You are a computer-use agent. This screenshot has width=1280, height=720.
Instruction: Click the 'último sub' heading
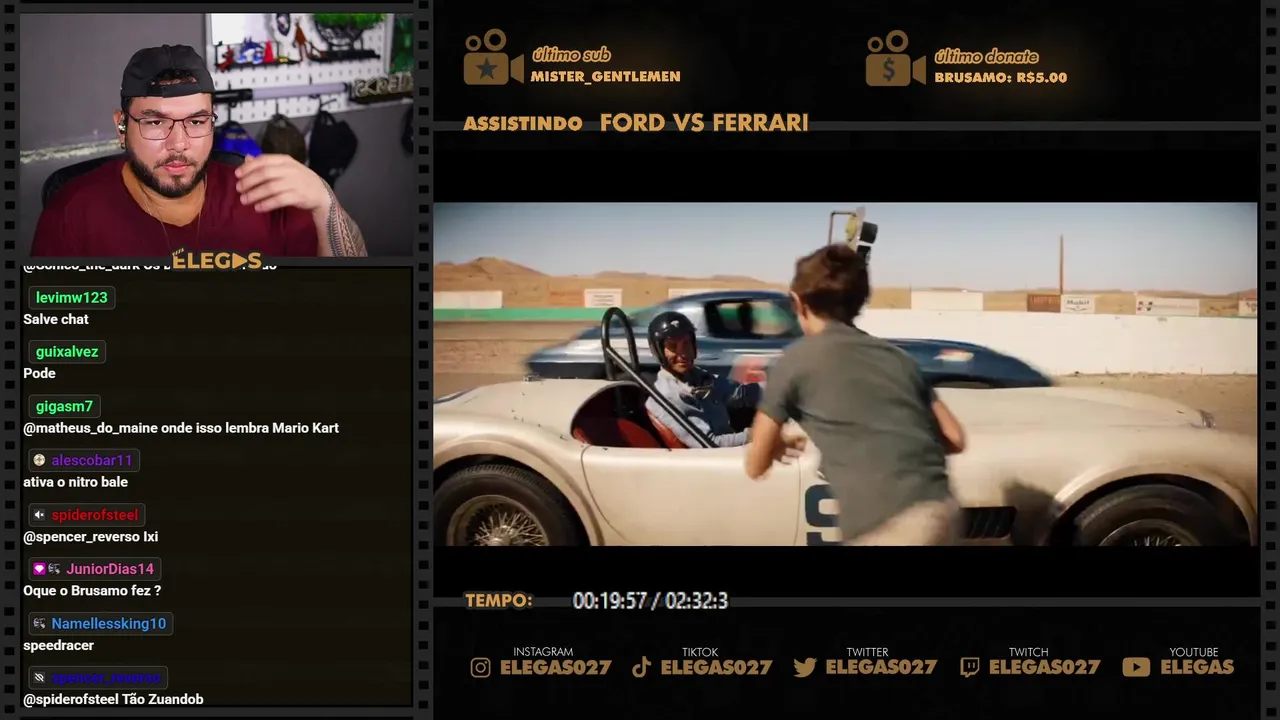tap(571, 55)
